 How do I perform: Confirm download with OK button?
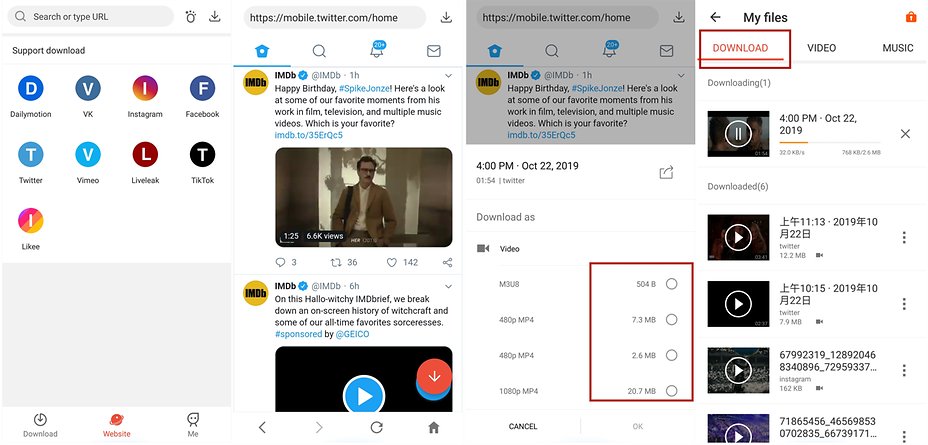[638, 426]
